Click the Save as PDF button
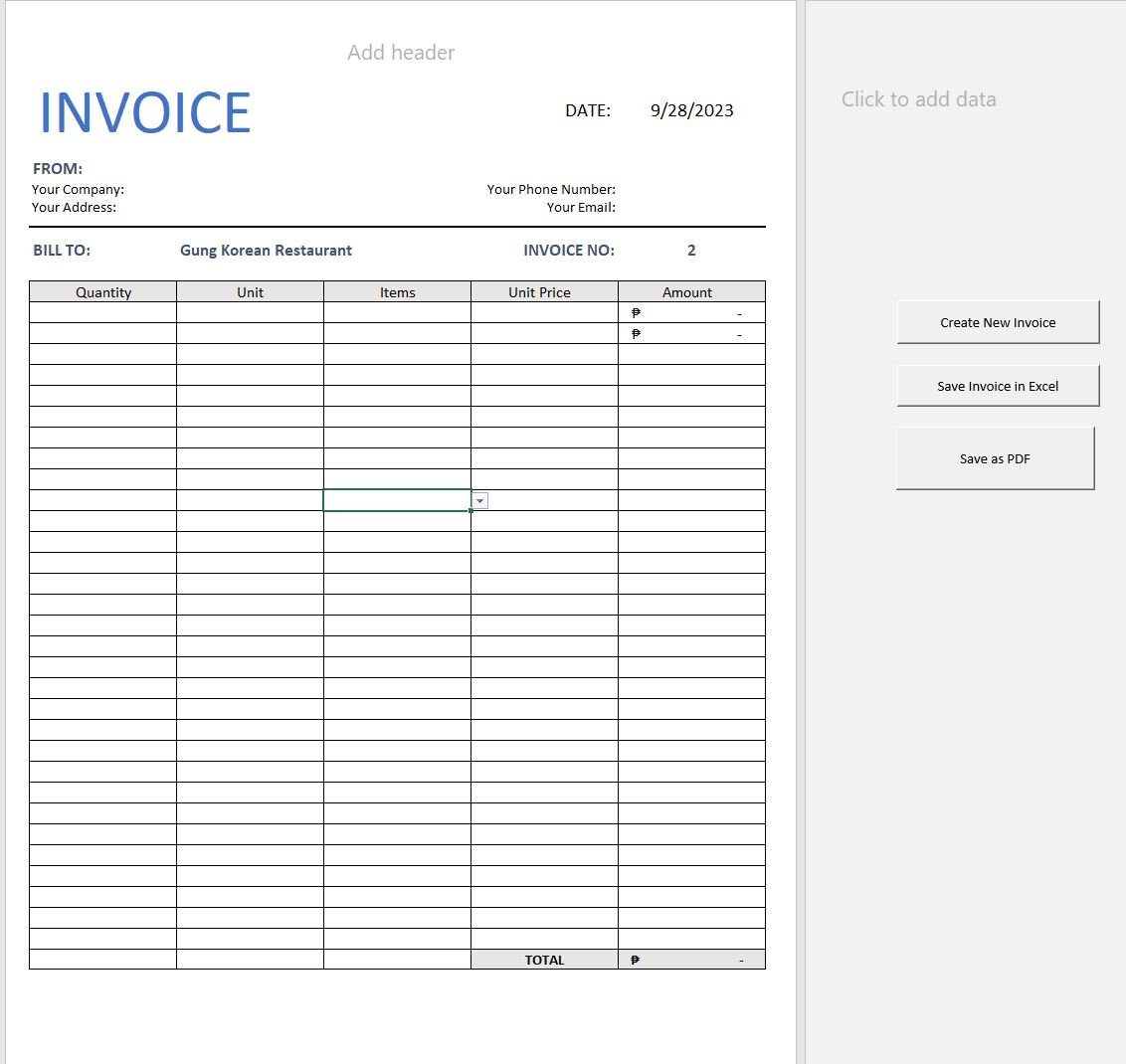1126x1064 pixels. click(995, 458)
